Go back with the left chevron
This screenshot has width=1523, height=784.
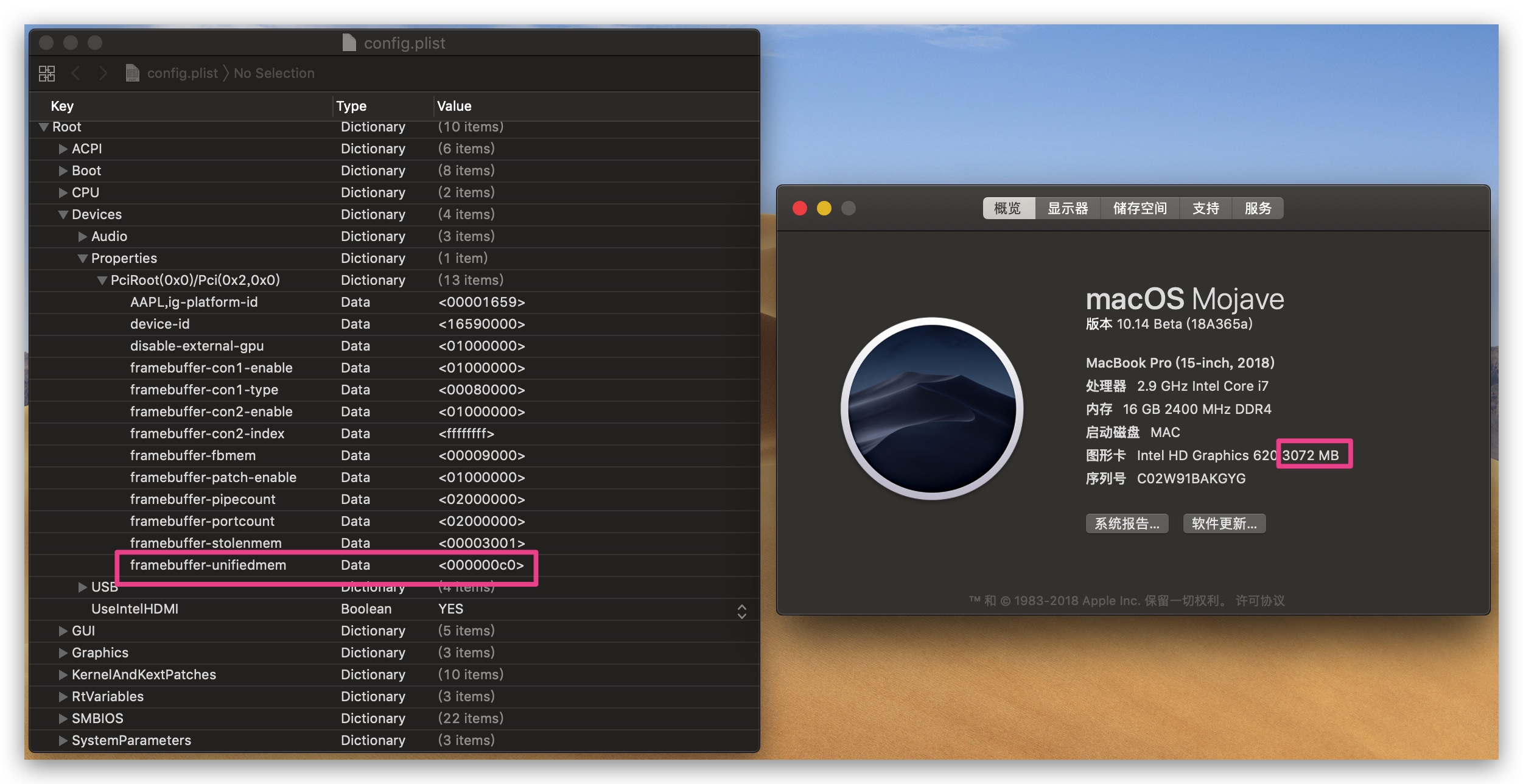[x=76, y=74]
